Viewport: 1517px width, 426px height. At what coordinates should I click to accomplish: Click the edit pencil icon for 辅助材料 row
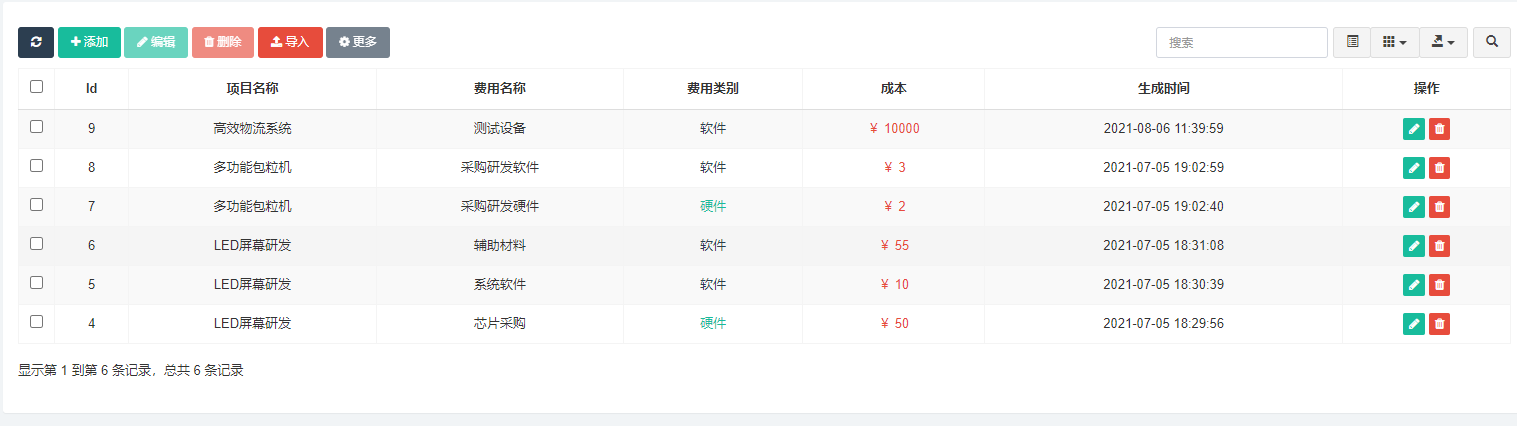1414,246
